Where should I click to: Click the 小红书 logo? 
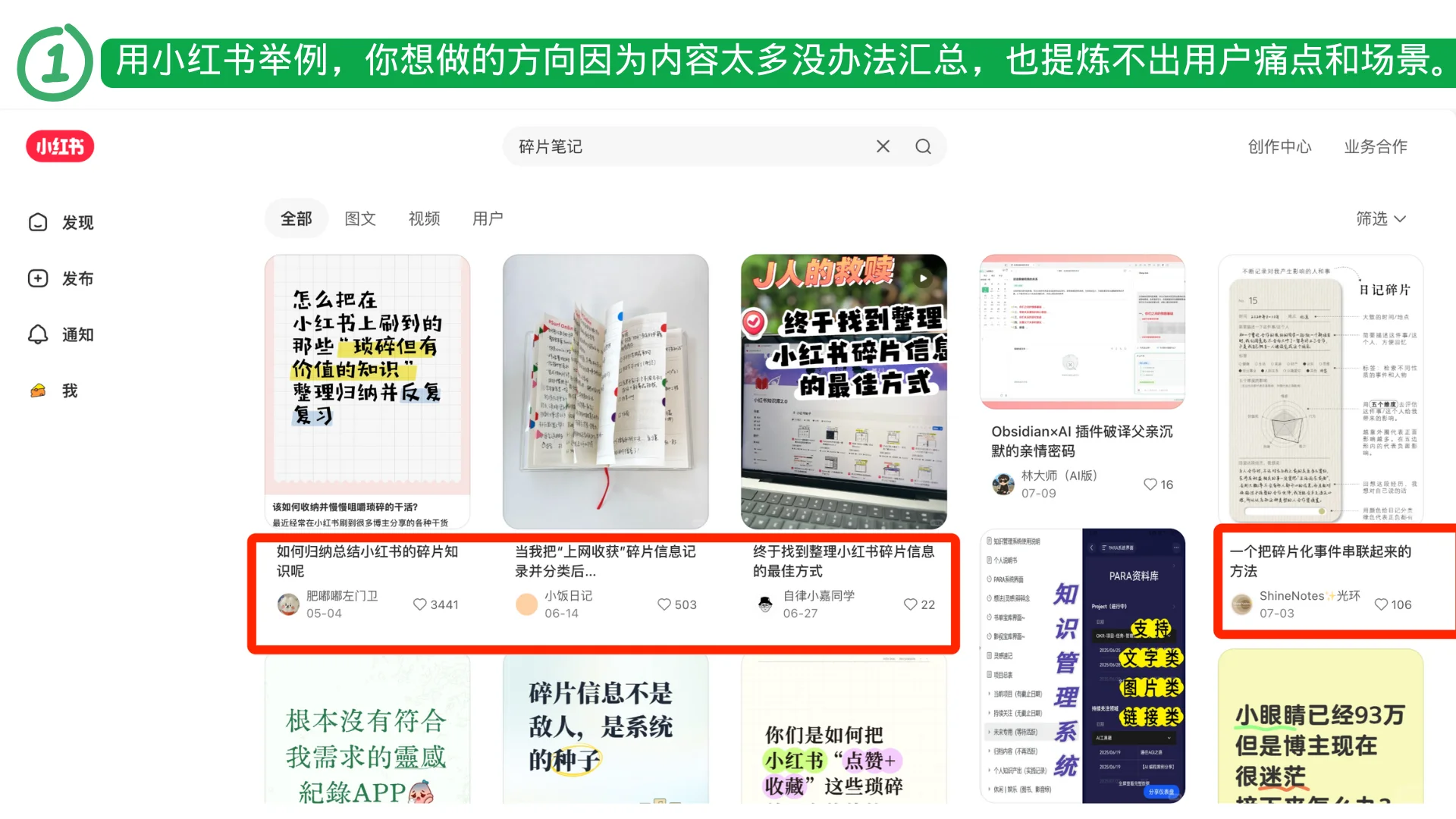coord(60,146)
